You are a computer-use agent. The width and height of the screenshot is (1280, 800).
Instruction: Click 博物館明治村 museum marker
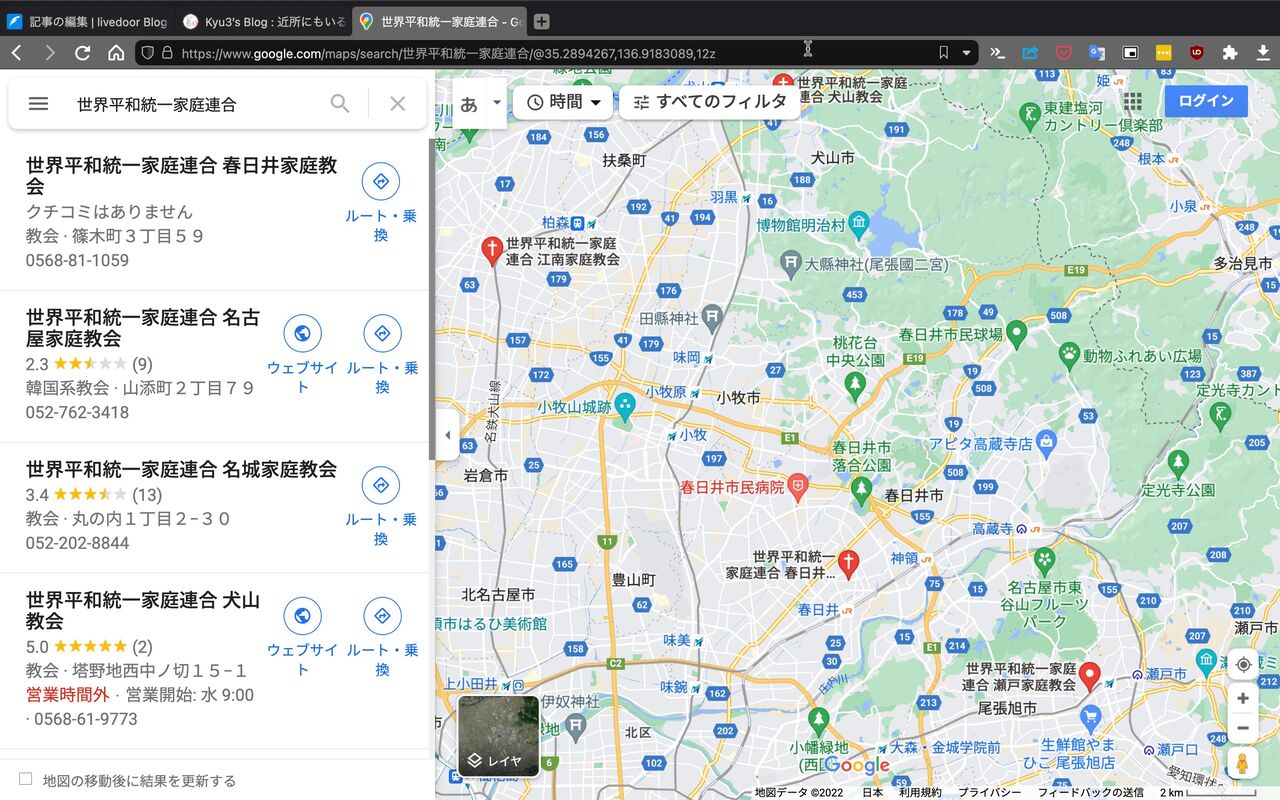[859, 225]
